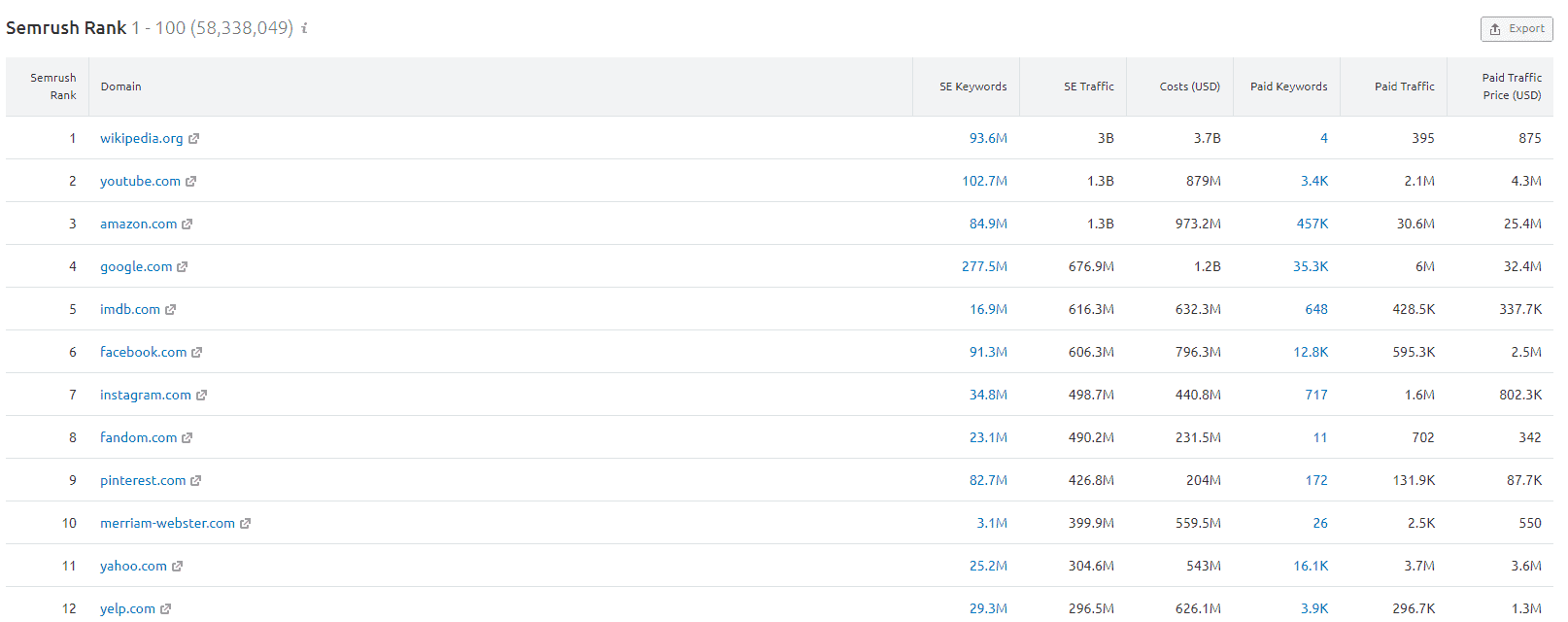
Task: Open external link icon next to youtube.com
Action: [190, 182]
